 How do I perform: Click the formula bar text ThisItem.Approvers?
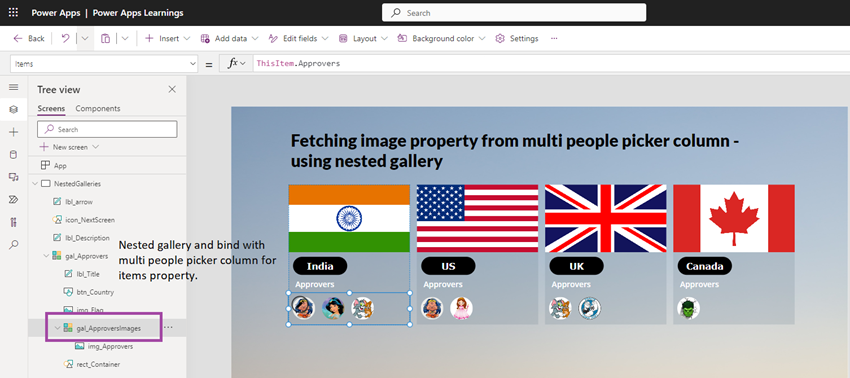298,63
